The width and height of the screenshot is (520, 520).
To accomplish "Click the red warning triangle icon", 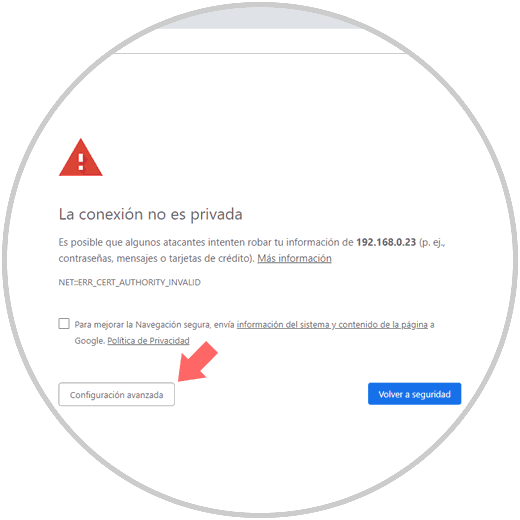I will tap(81, 158).
